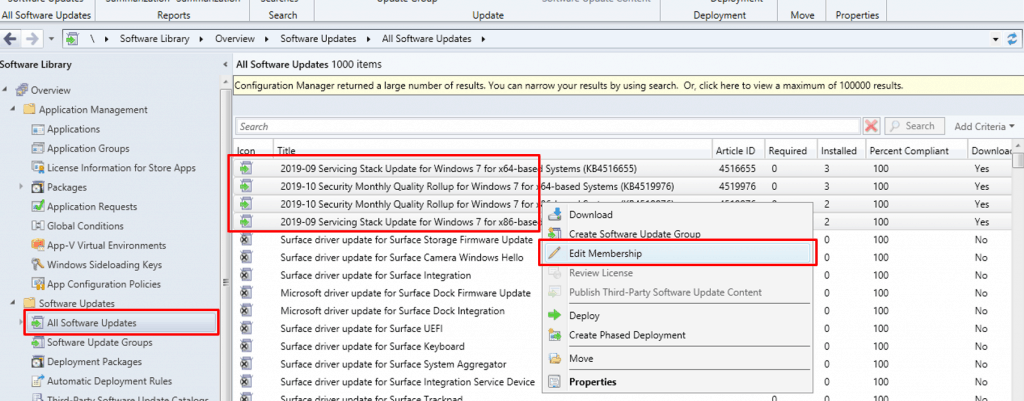1024x401 pixels.
Task: Open the Add Criteria dropdown
Action: point(984,126)
